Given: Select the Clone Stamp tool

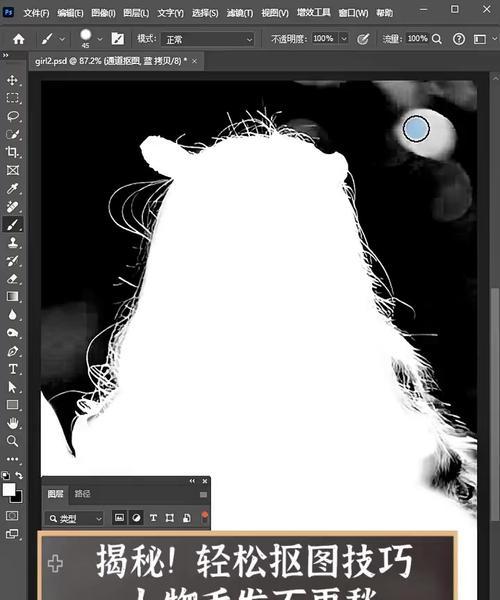Looking at the screenshot, I should coord(12,243).
